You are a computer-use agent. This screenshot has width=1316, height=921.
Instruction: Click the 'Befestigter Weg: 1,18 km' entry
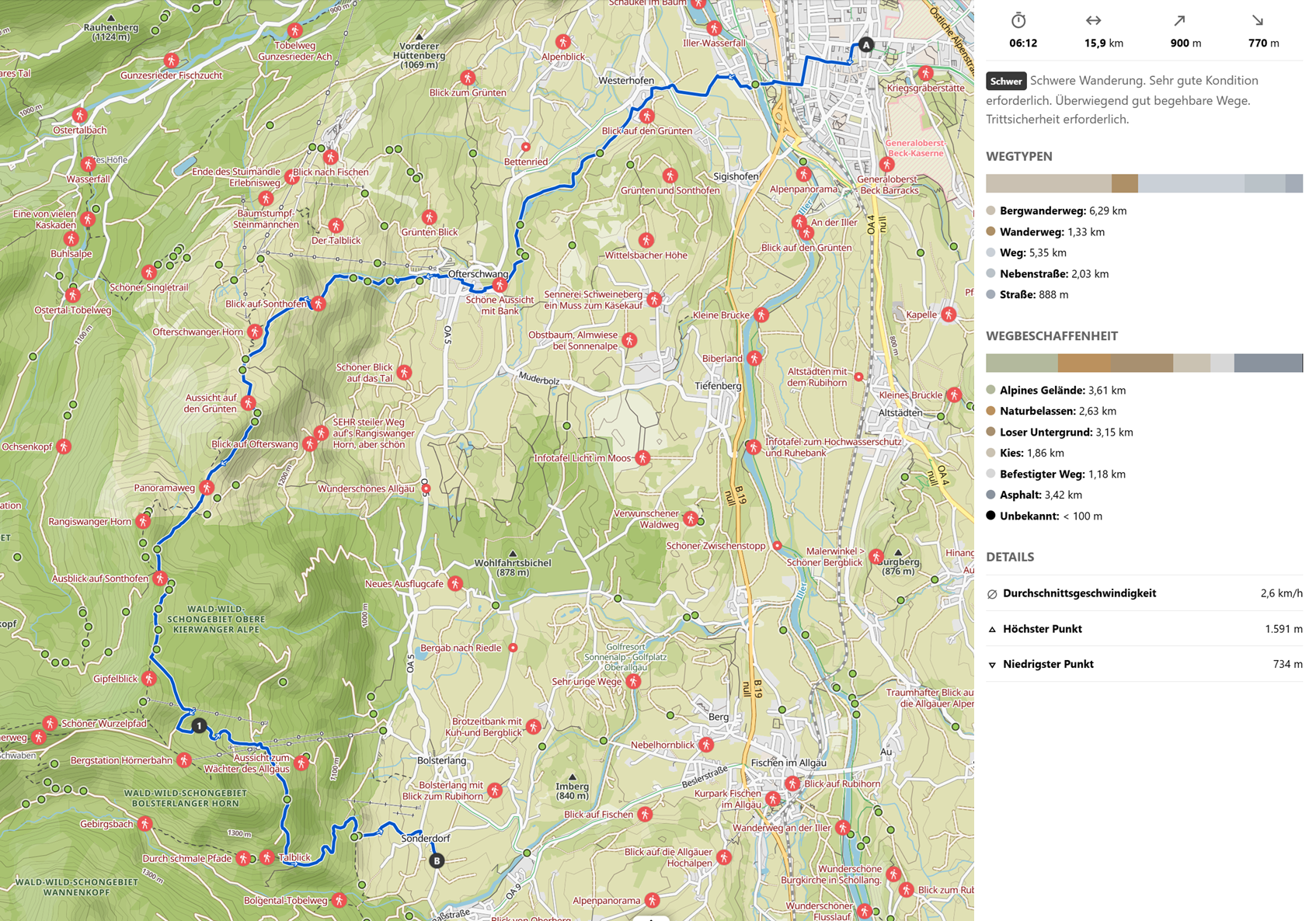coord(1056,474)
